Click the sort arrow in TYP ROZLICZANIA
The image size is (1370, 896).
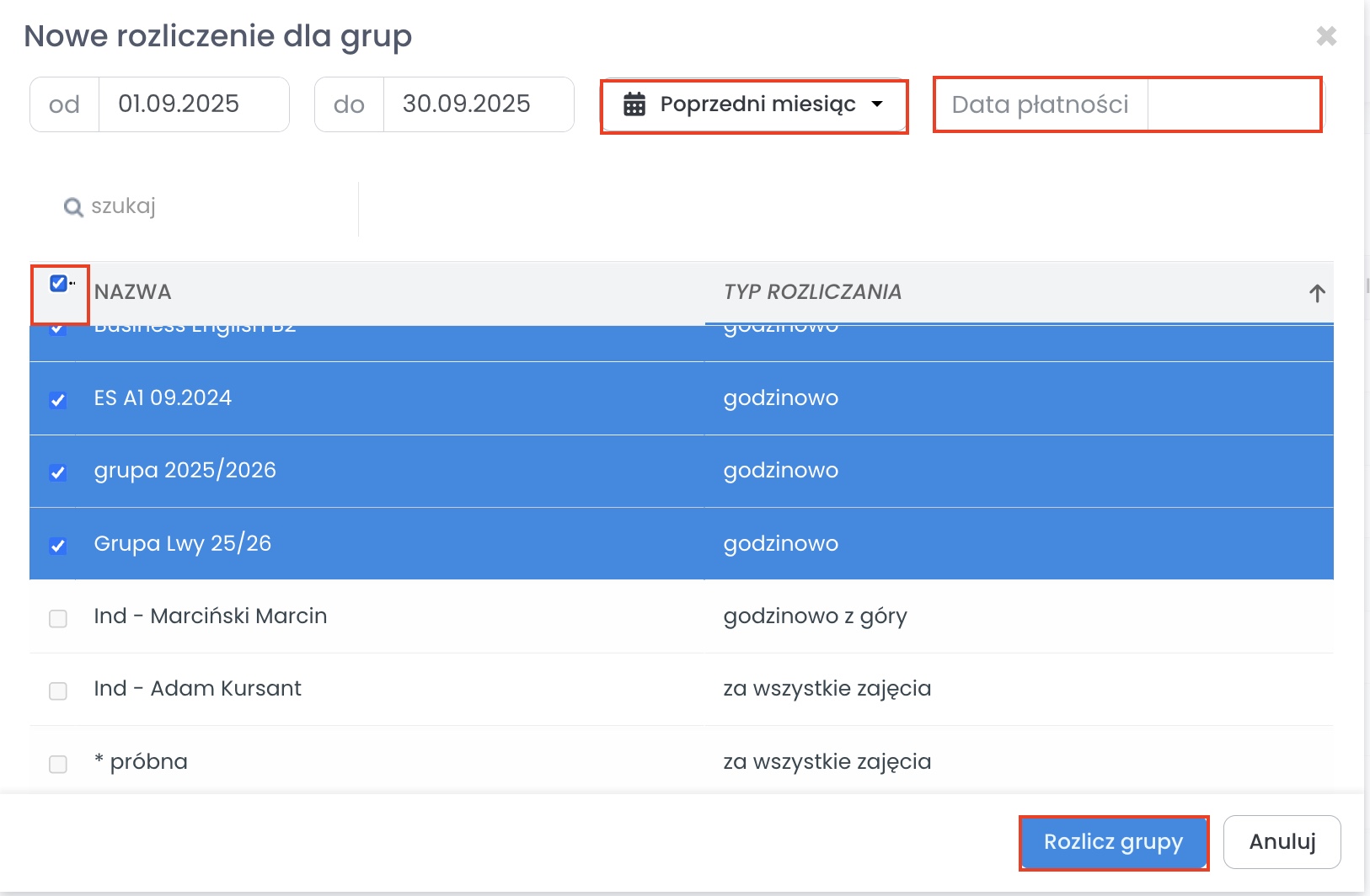pos(1317,293)
